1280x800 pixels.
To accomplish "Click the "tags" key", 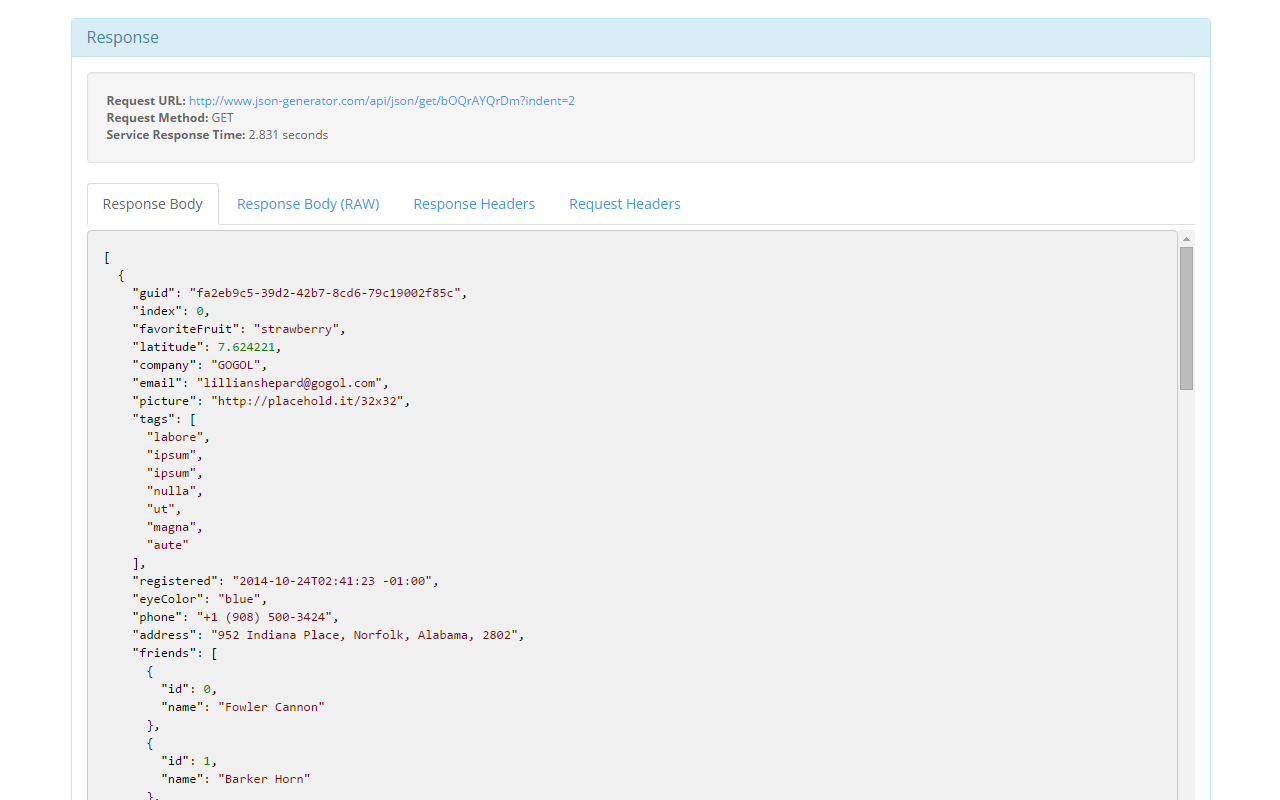I will coord(154,419).
